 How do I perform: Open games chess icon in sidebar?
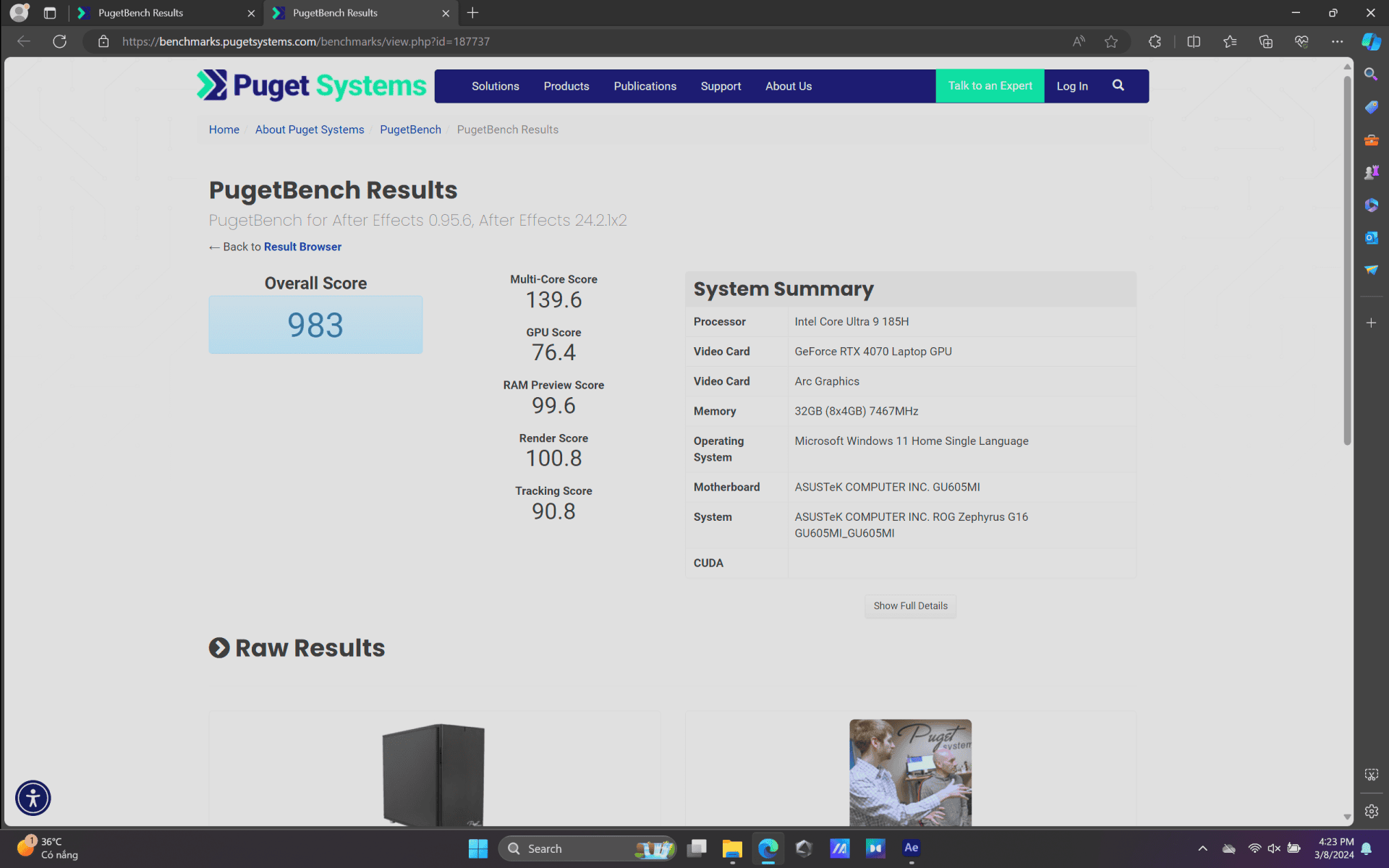click(x=1371, y=172)
